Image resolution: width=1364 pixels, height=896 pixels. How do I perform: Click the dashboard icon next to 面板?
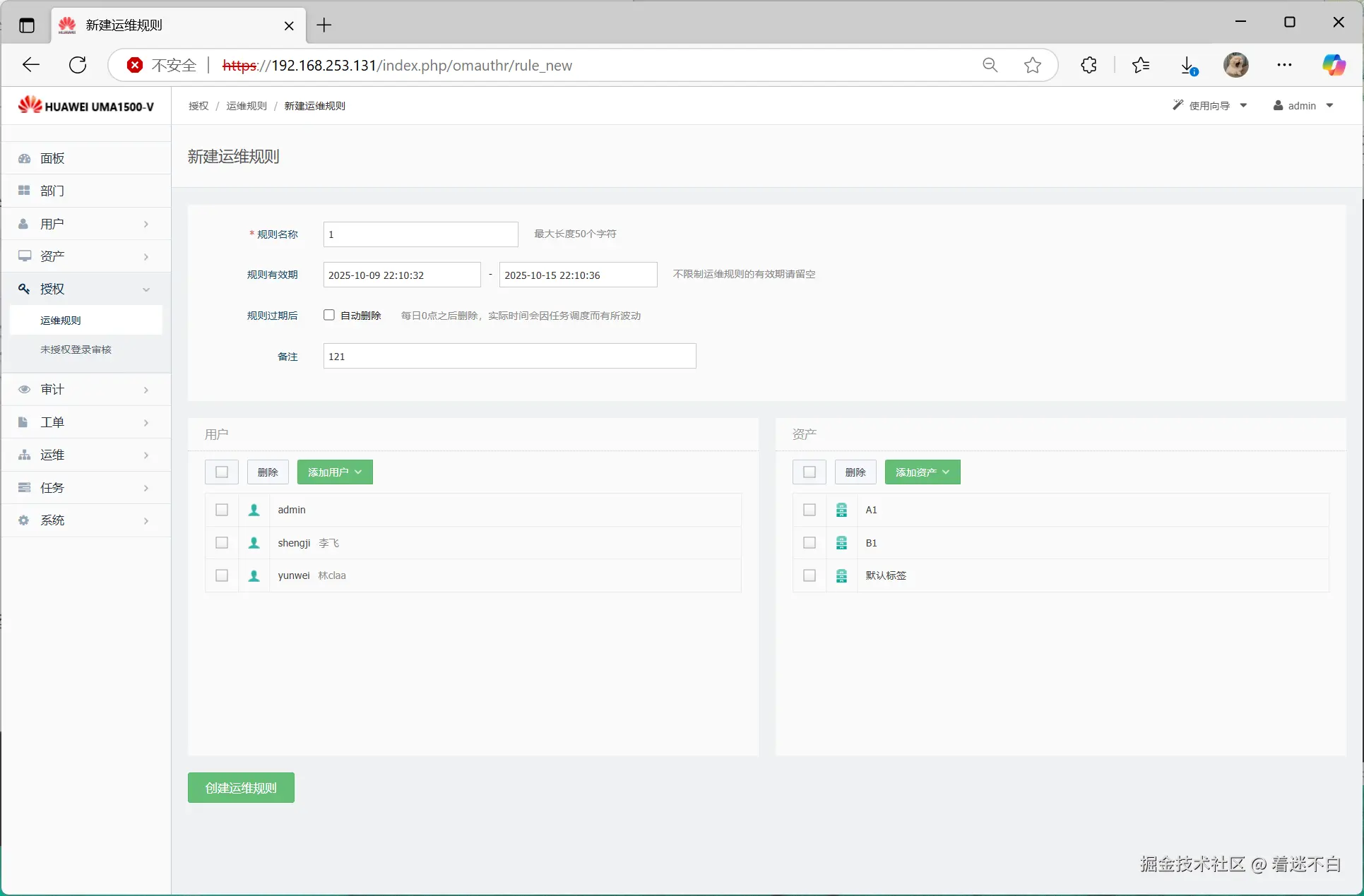tap(25, 158)
